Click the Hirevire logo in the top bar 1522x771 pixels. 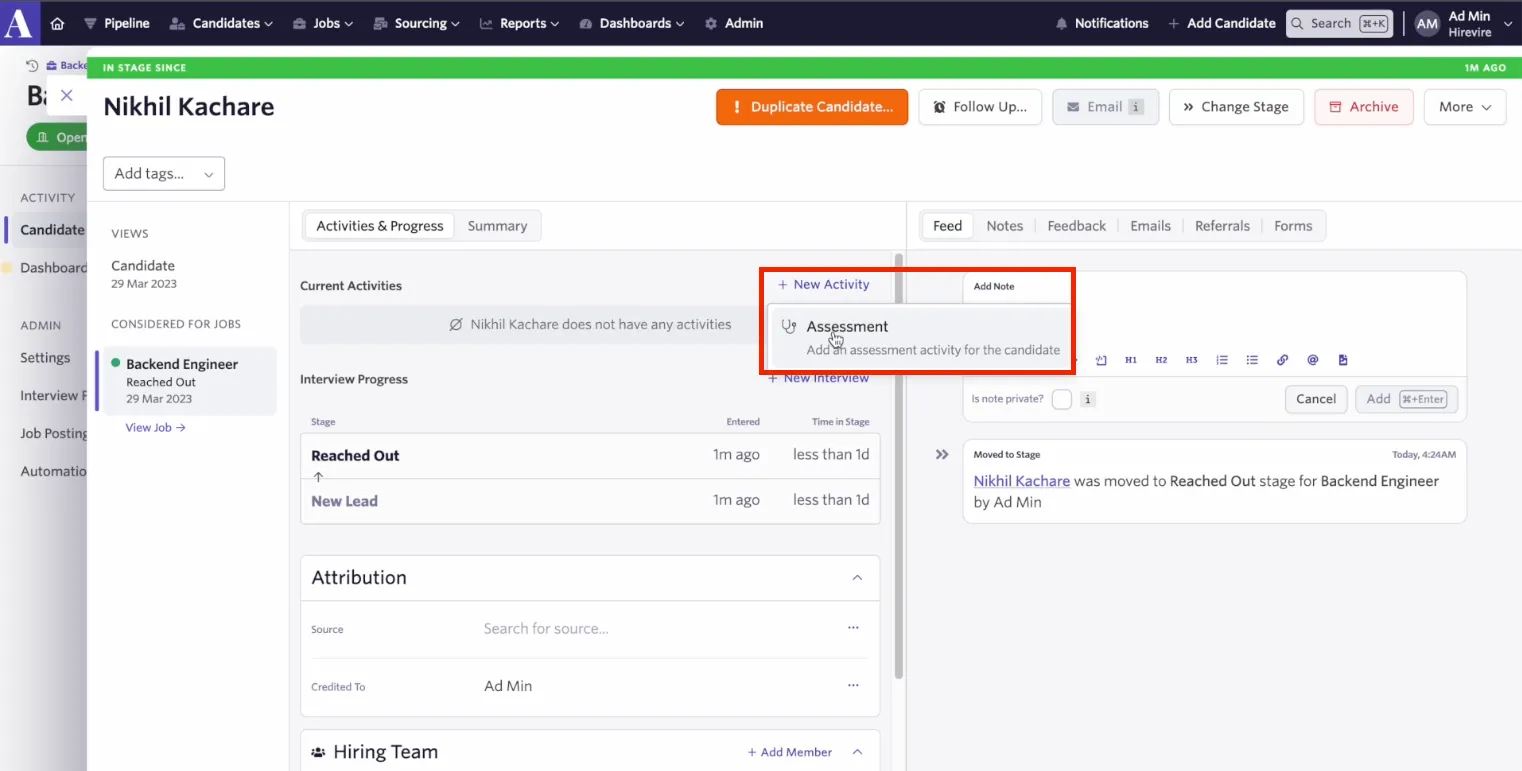tap(18, 22)
